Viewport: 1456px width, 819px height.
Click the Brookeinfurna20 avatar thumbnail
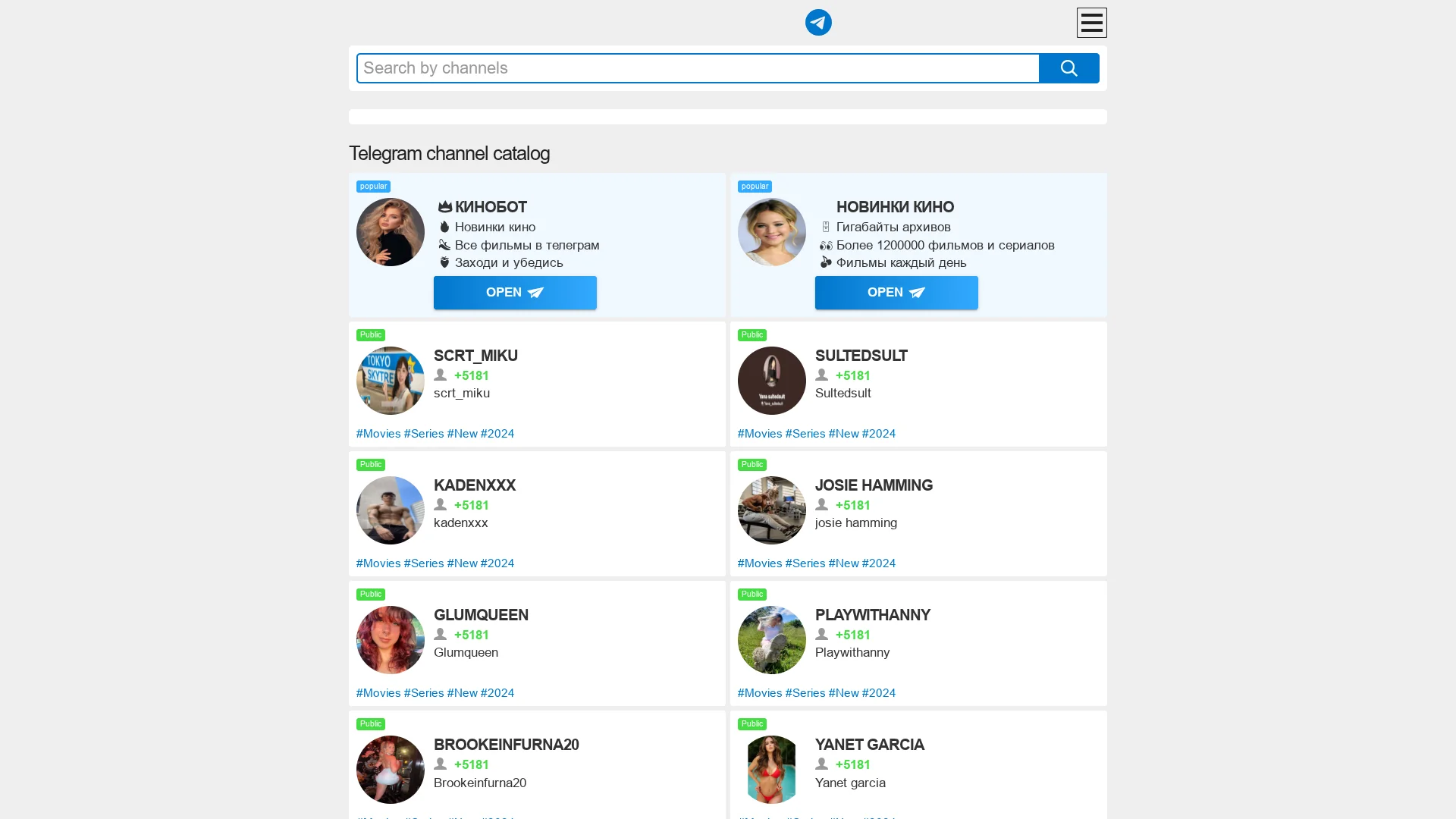[x=391, y=770]
